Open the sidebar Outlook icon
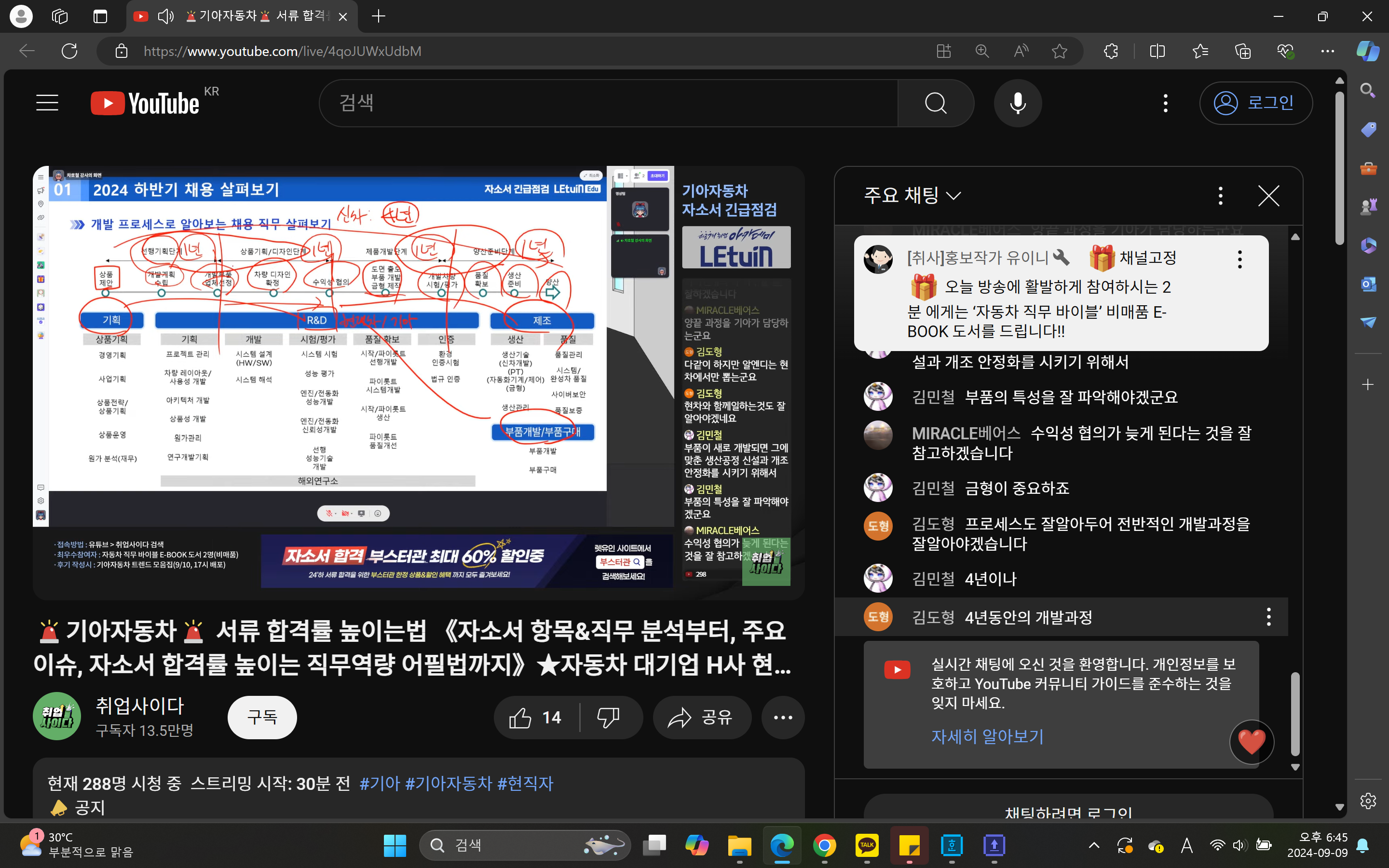 1368,284
